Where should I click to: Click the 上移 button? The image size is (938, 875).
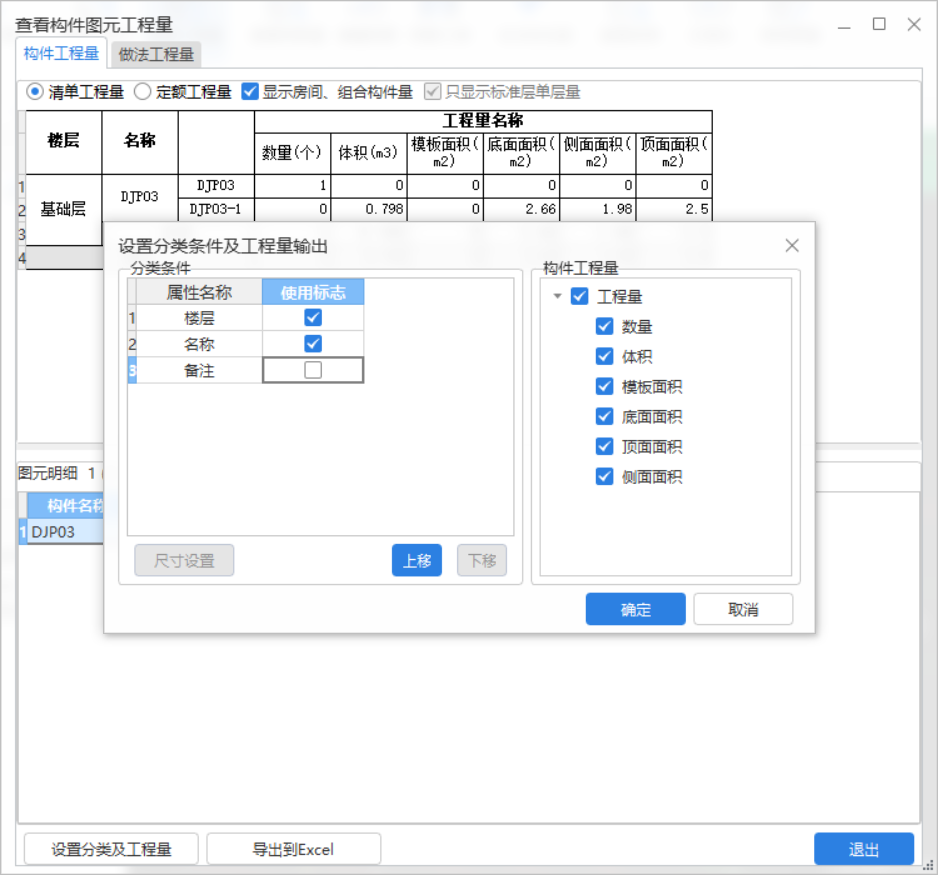[417, 560]
